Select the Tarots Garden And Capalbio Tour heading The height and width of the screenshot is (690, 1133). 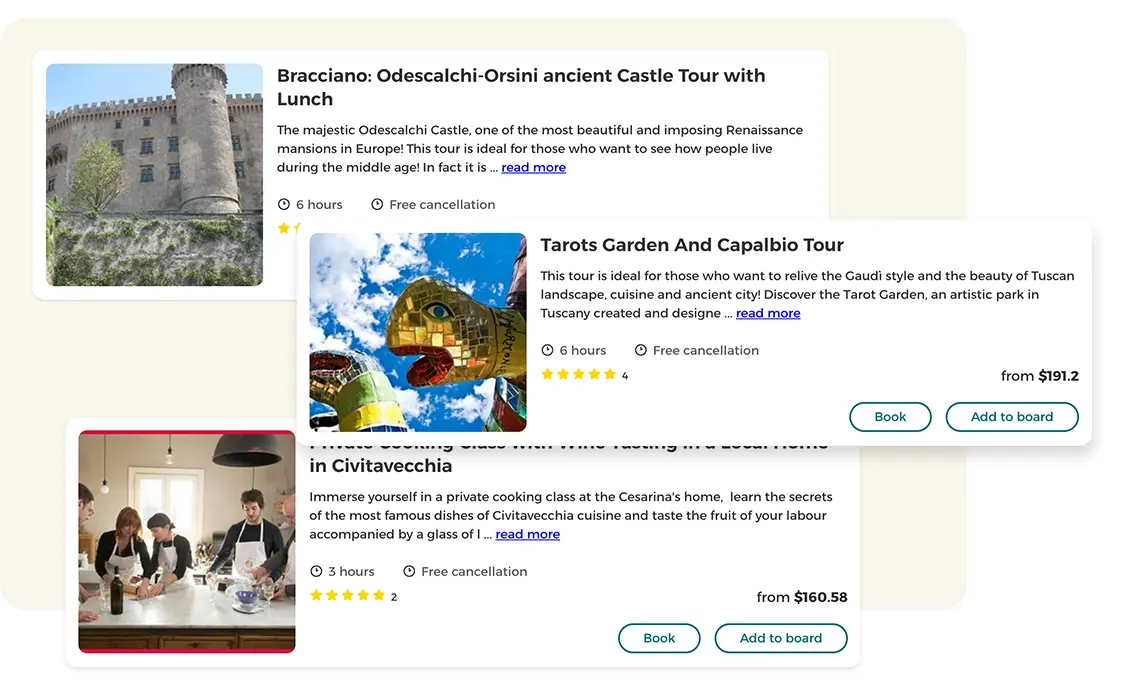coord(691,245)
